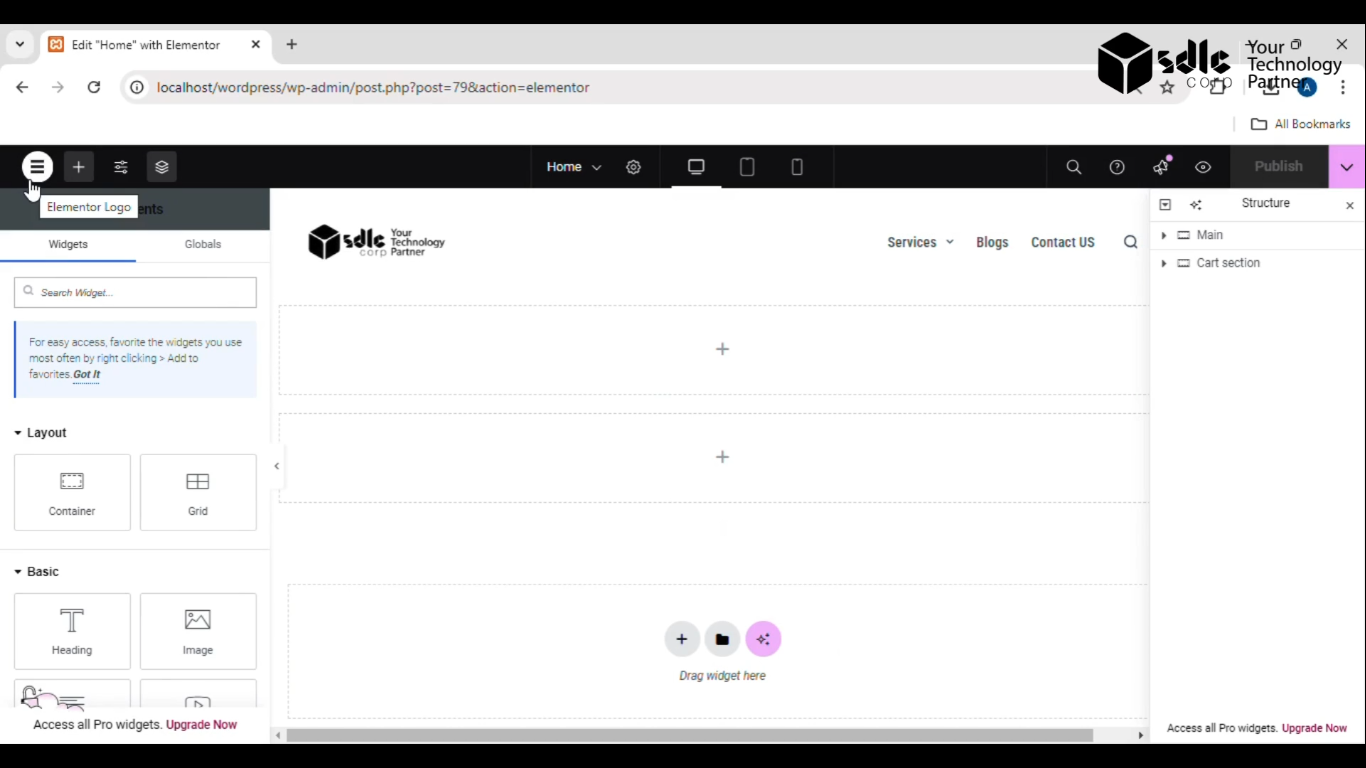Viewport: 1366px width, 768px height.
Task: Click the greyed Publish button
Action: coord(1279,167)
